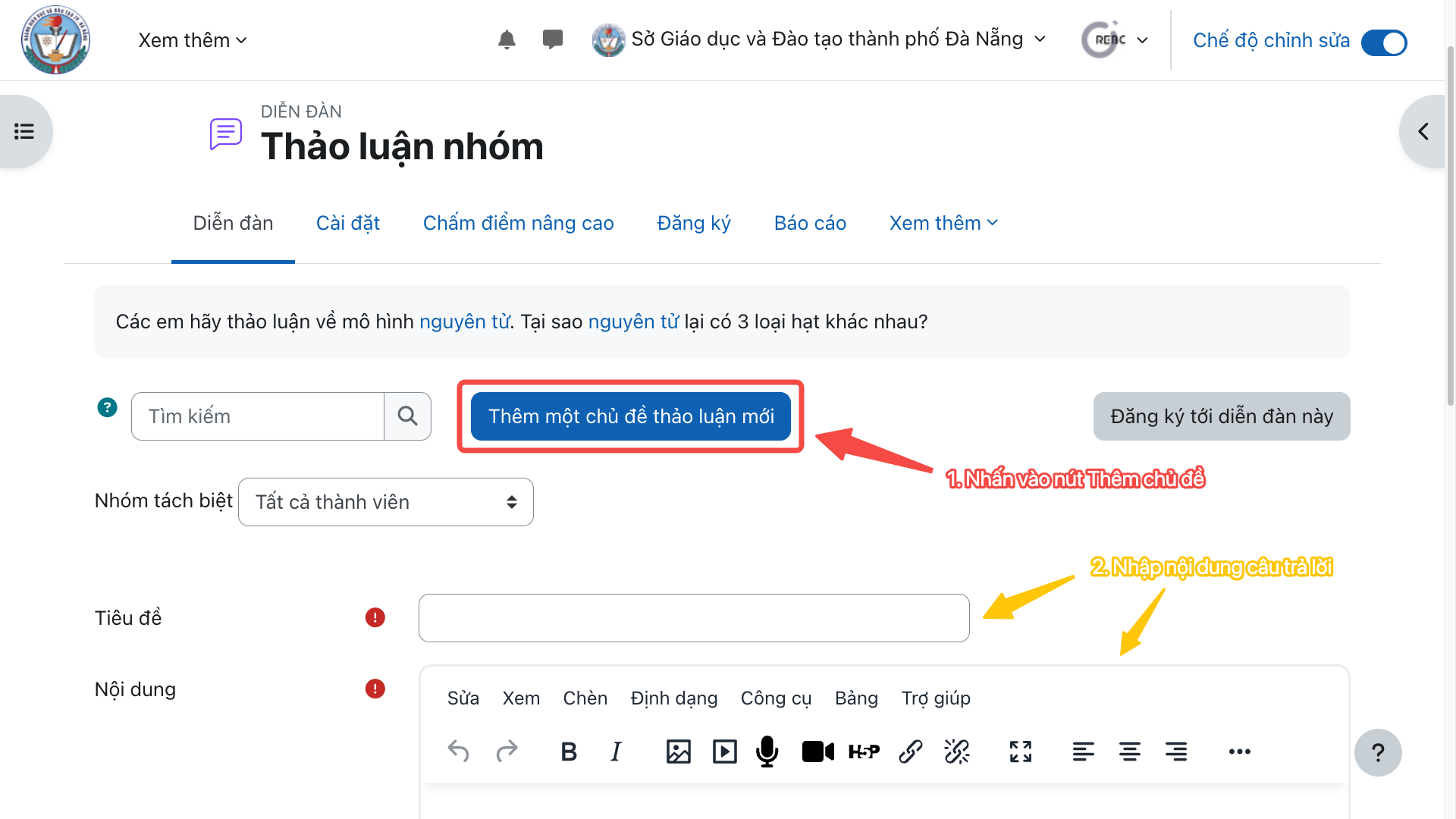Open the RCBC avatar dropdown
Image resolution: width=1456 pixels, height=819 pixels.
tap(1115, 39)
